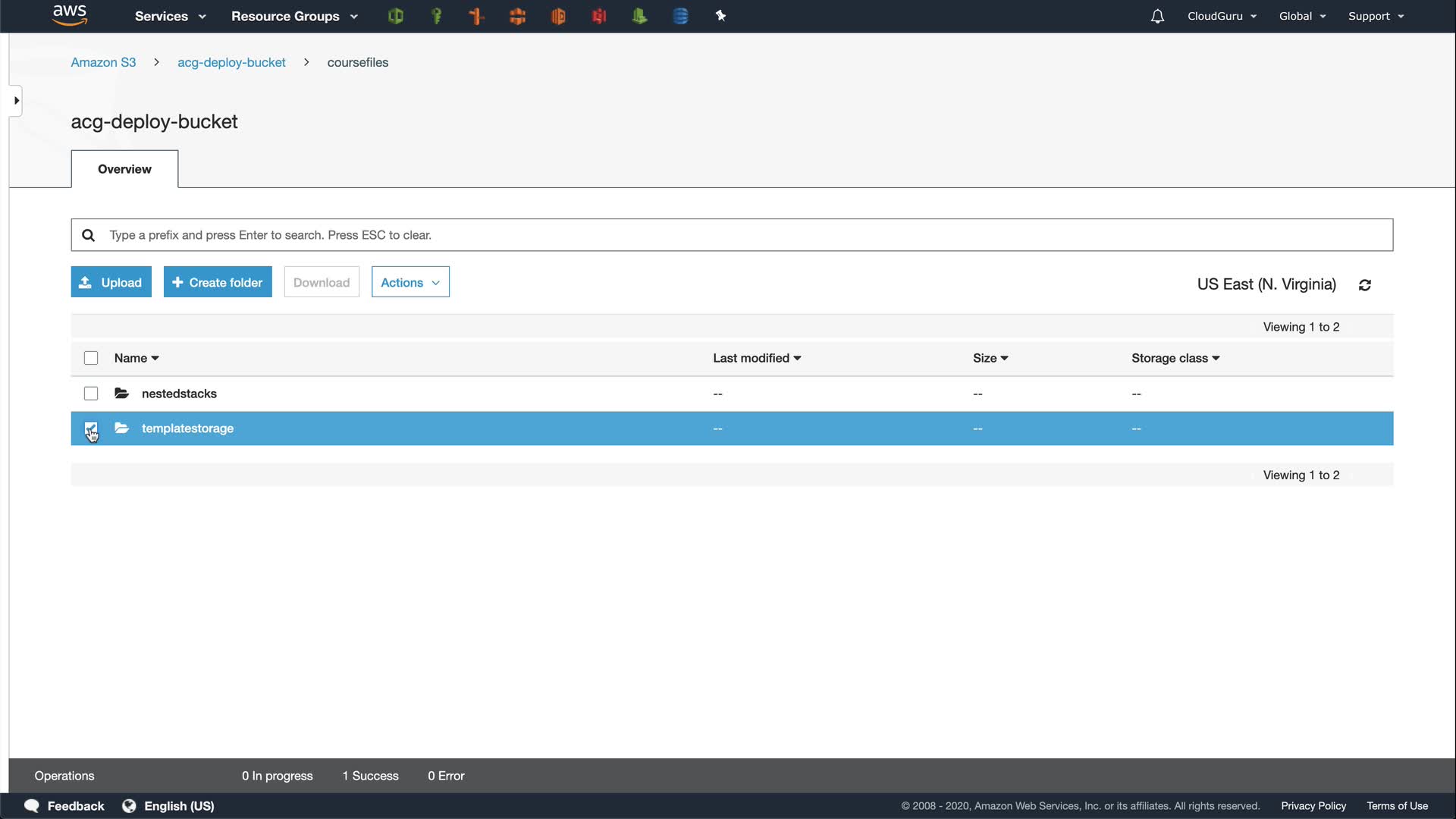1456x819 pixels.
Task: Check the nestedstacks folder checkbox
Action: point(91,394)
